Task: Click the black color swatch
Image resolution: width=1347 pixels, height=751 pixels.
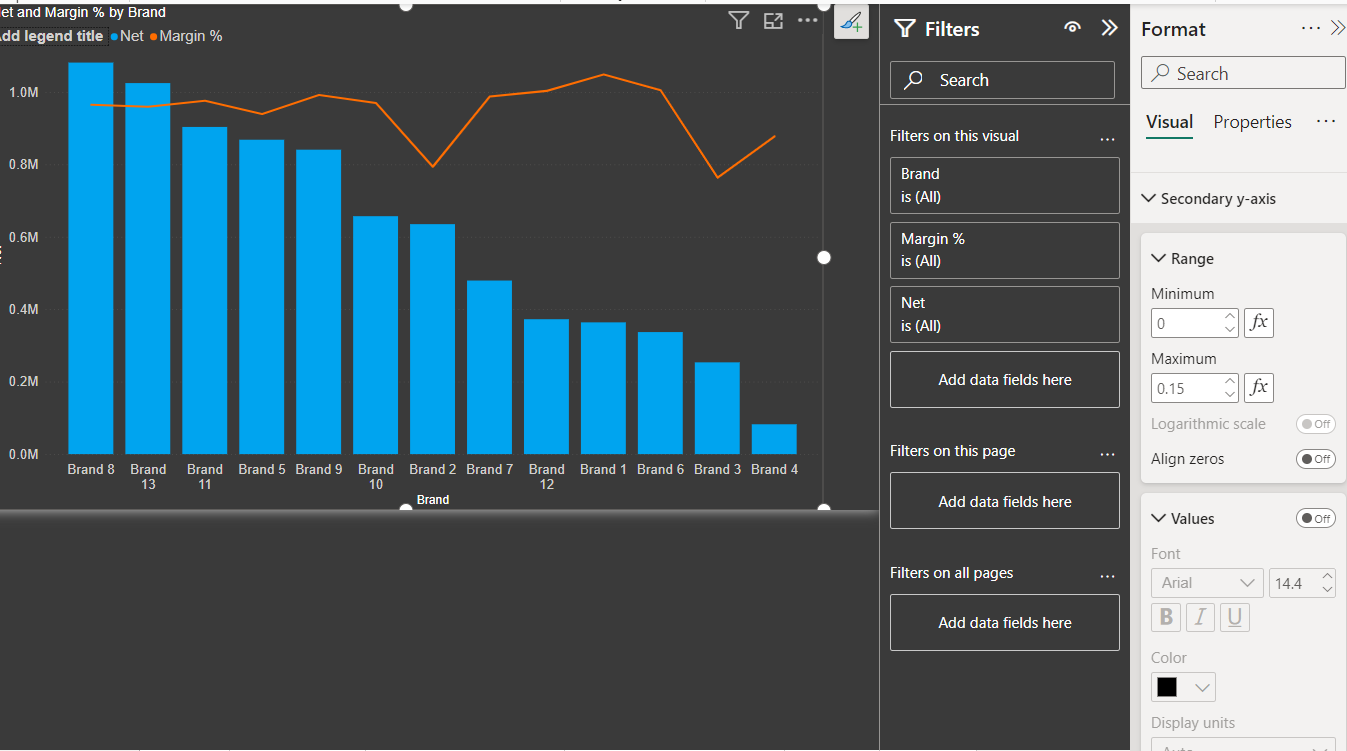Action: pos(1168,687)
